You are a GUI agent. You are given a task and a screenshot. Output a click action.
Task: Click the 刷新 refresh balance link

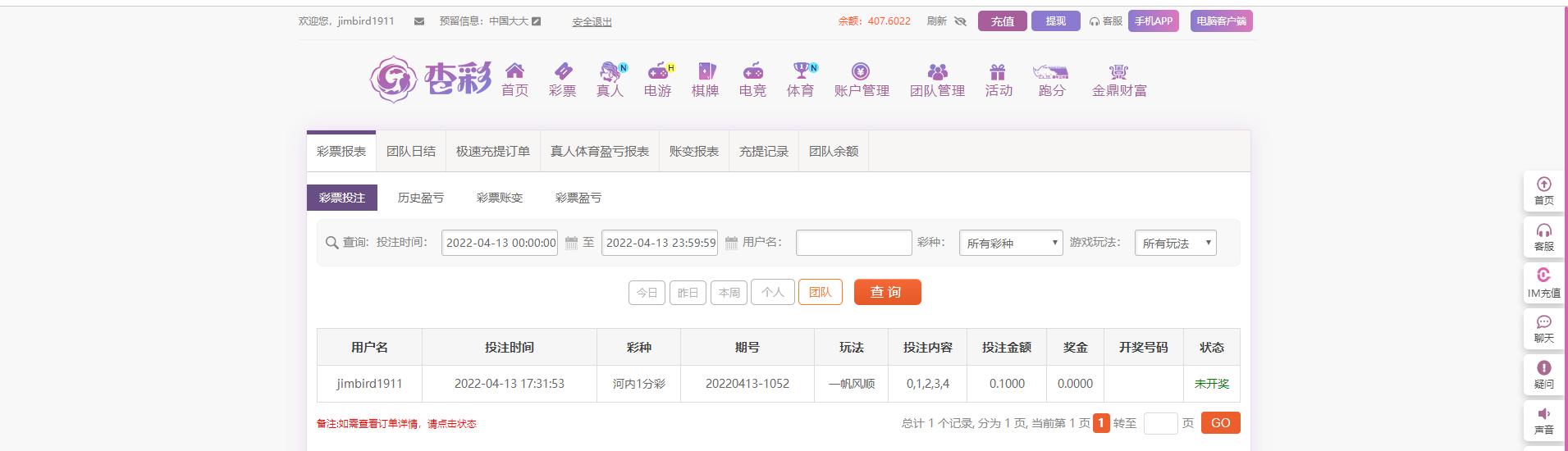(x=936, y=21)
